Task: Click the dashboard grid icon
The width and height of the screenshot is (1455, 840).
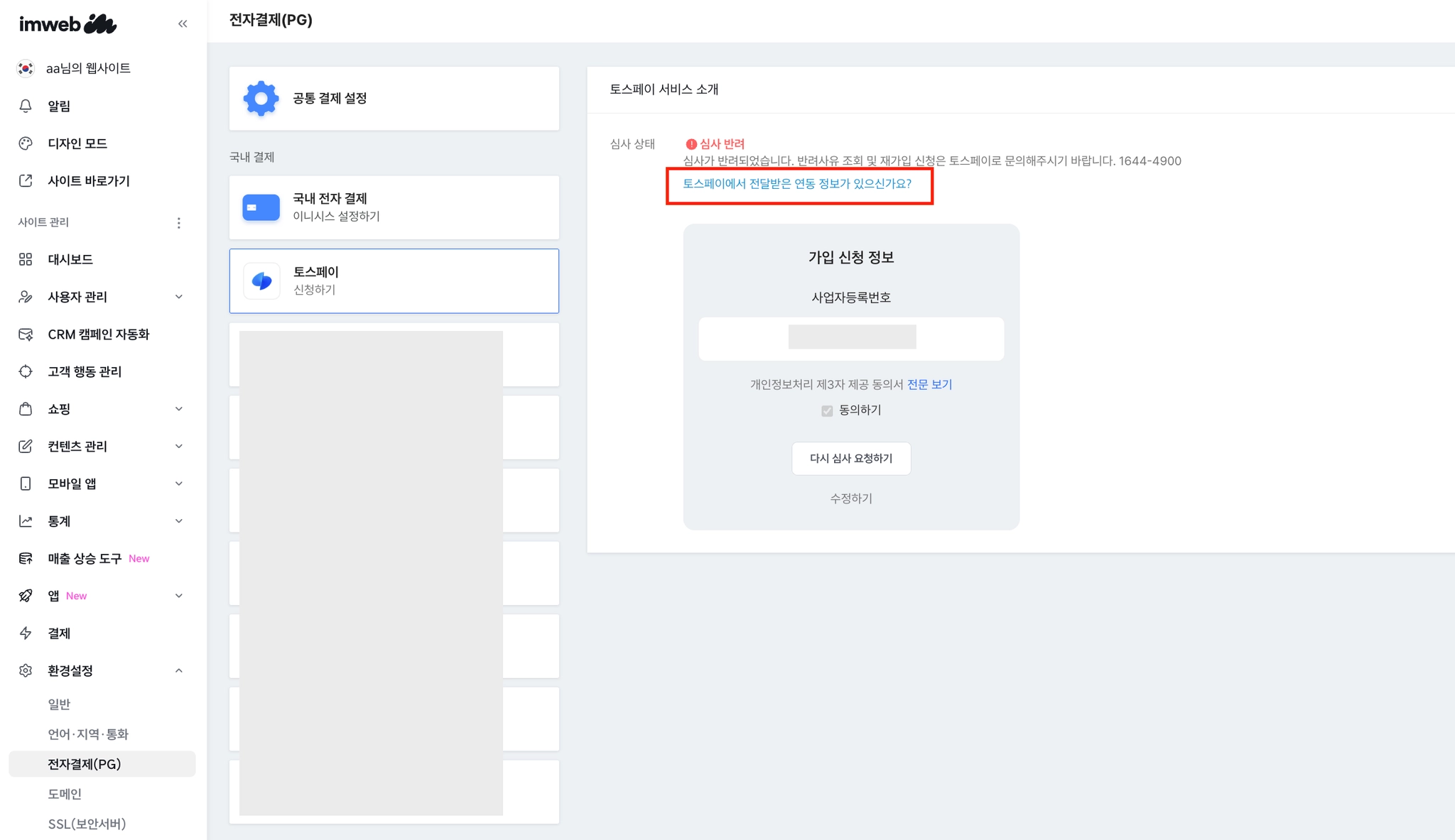Action: click(26, 259)
